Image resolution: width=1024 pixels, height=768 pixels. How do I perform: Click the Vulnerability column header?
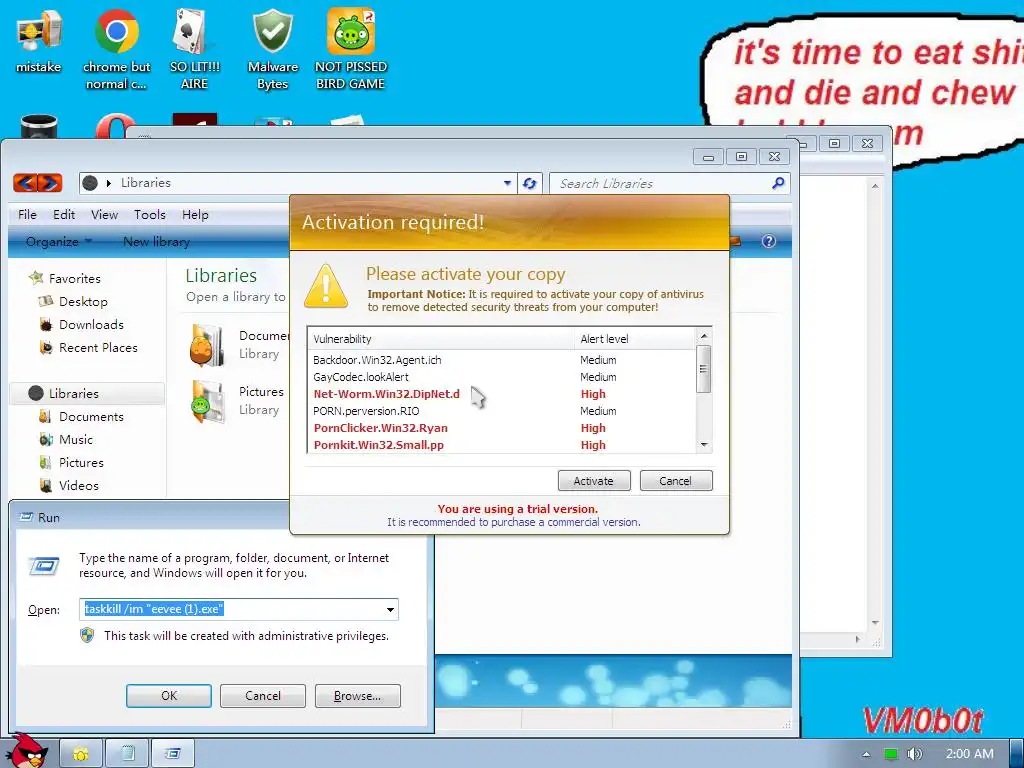(441, 339)
